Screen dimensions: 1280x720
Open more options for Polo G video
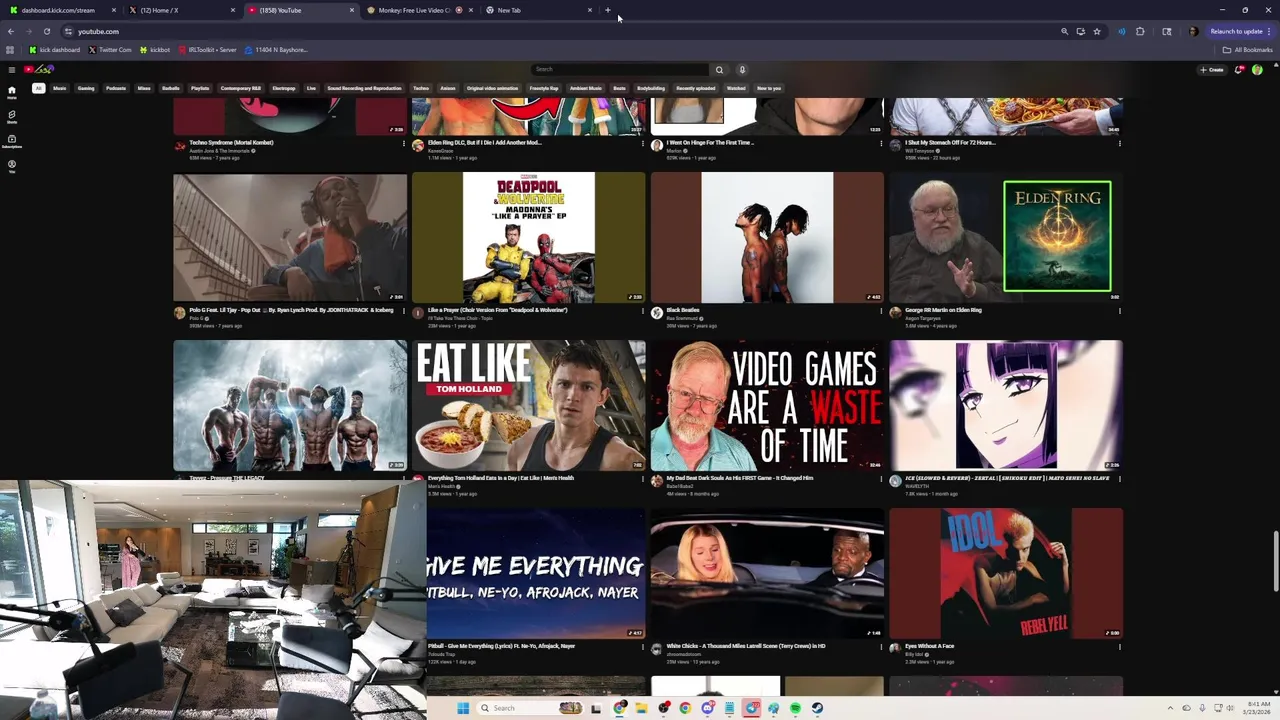[x=404, y=311]
